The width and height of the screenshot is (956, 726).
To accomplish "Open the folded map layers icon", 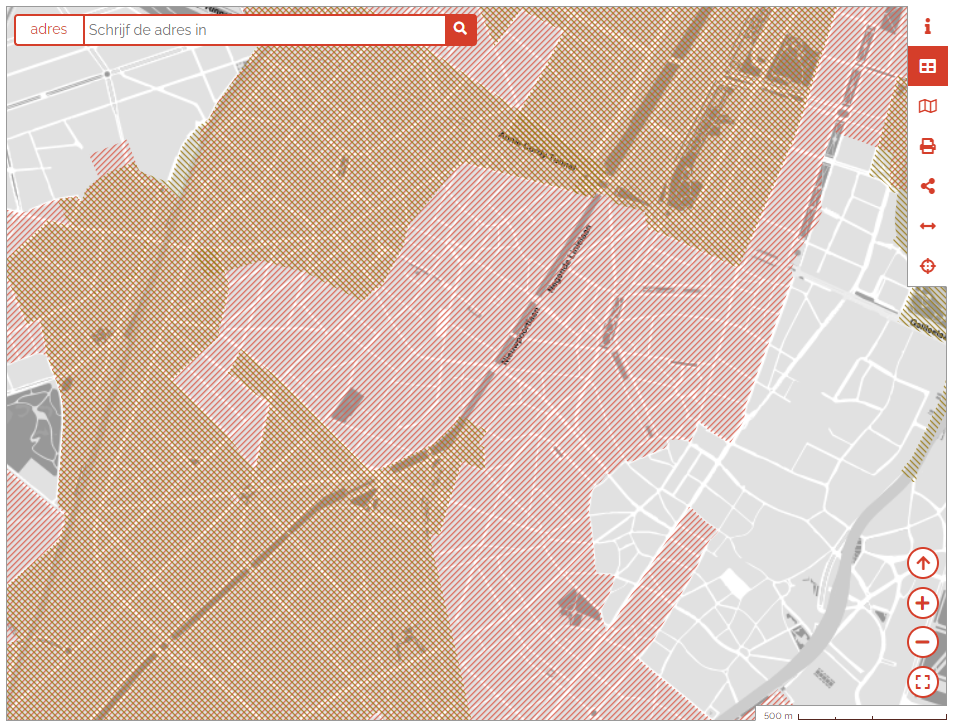I will point(927,107).
